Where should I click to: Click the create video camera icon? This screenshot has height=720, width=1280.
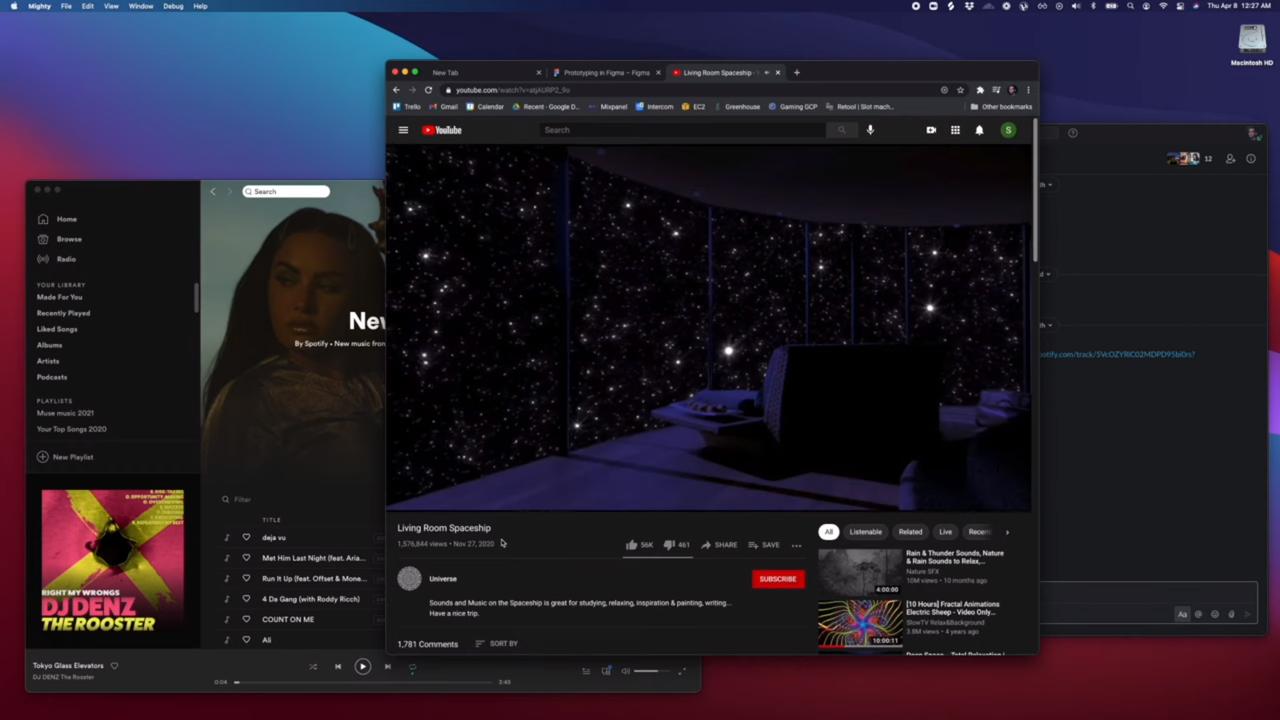pyautogui.click(x=931, y=130)
